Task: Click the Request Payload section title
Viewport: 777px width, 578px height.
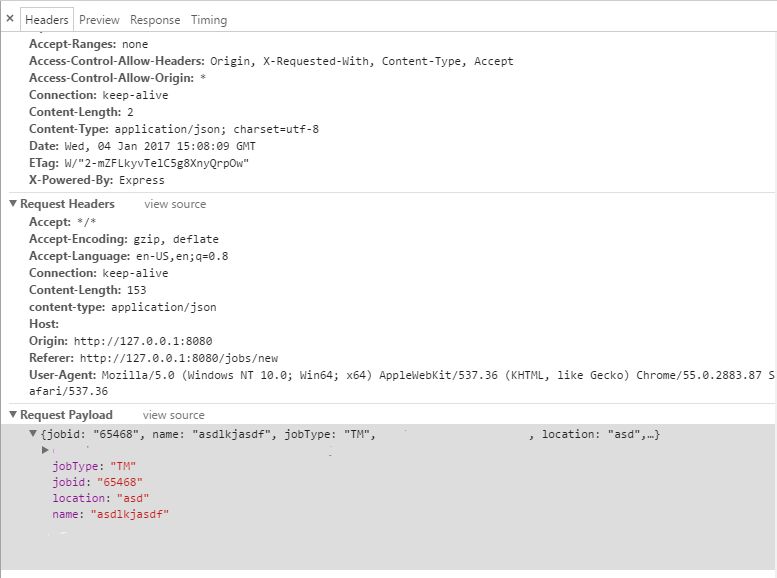Action: (66, 414)
